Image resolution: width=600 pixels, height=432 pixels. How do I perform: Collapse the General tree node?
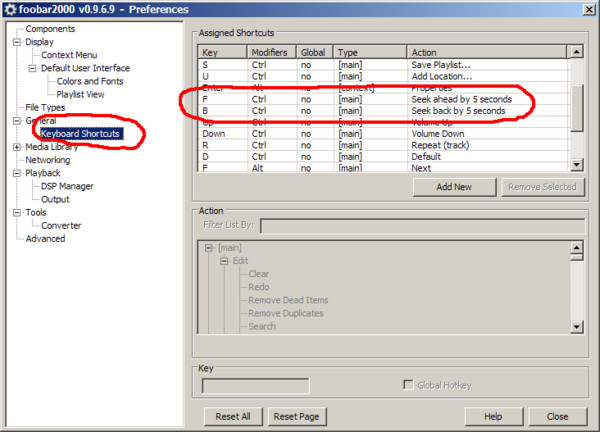pyautogui.click(x=17, y=121)
